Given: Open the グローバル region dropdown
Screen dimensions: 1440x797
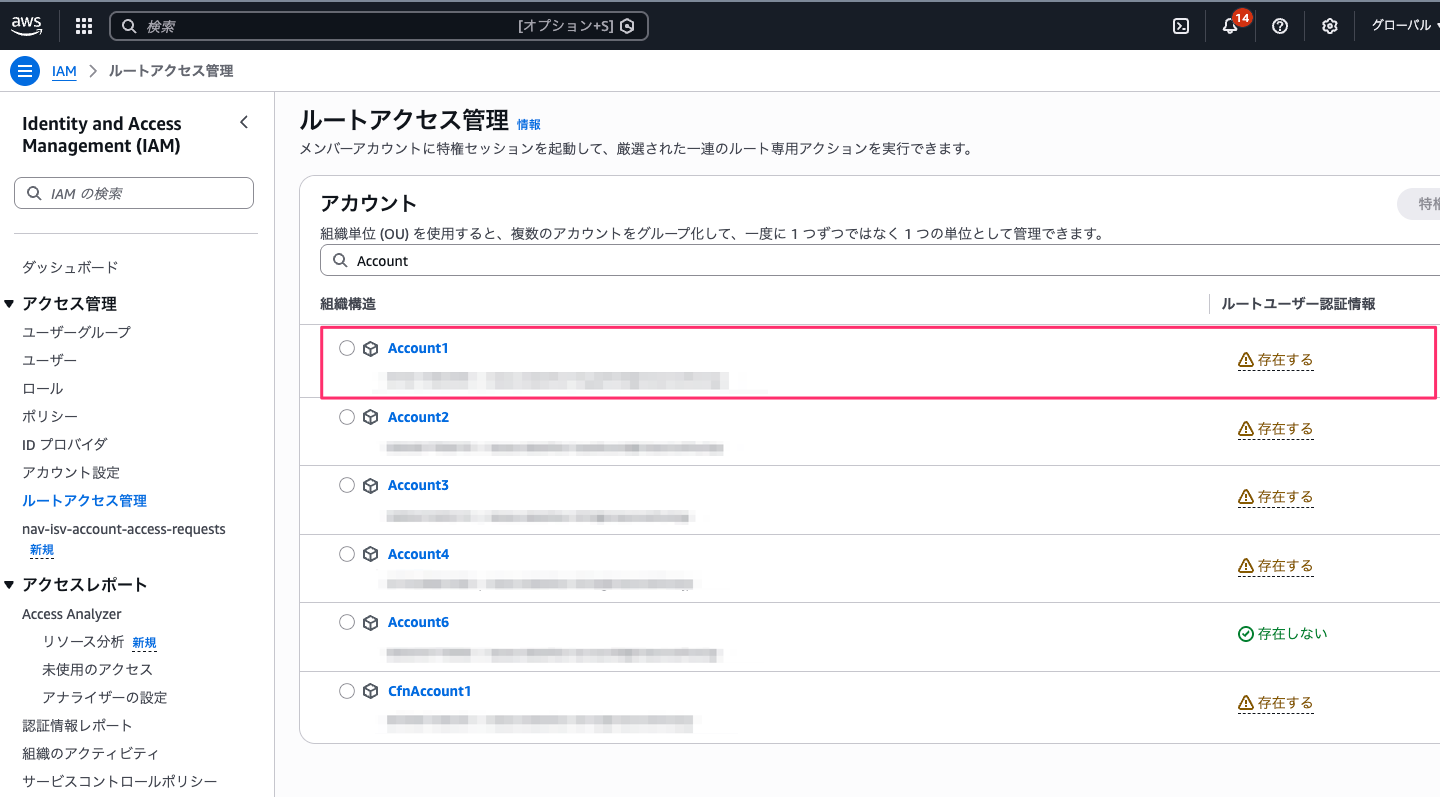Looking at the screenshot, I should [1404, 26].
